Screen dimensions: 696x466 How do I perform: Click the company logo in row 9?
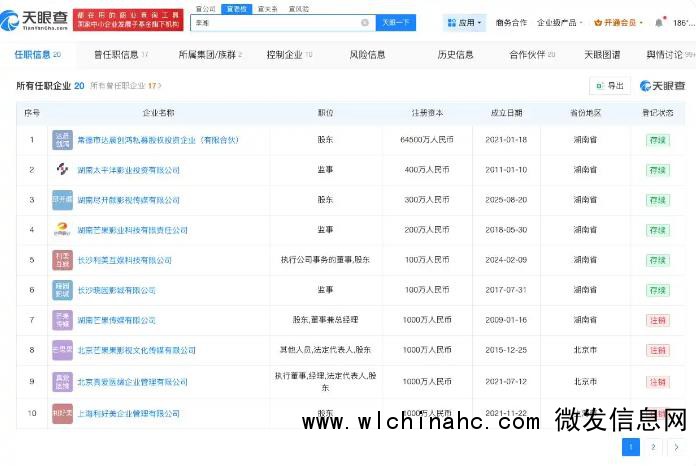pyautogui.click(x=62, y=382)
